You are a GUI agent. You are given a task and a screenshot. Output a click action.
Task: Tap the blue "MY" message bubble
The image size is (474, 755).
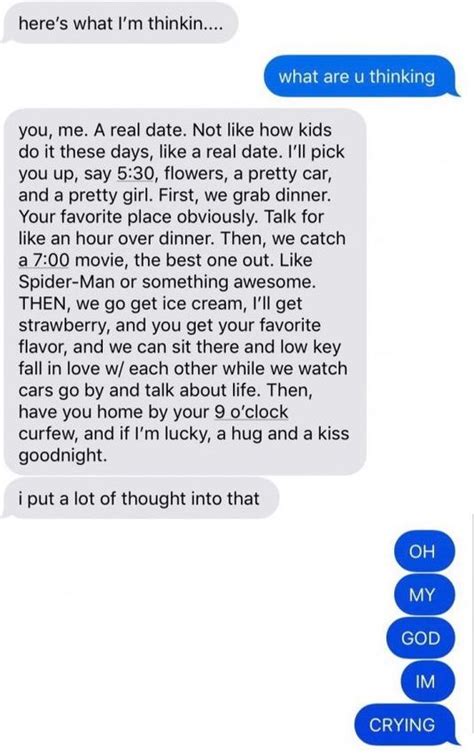coord(424,595)
